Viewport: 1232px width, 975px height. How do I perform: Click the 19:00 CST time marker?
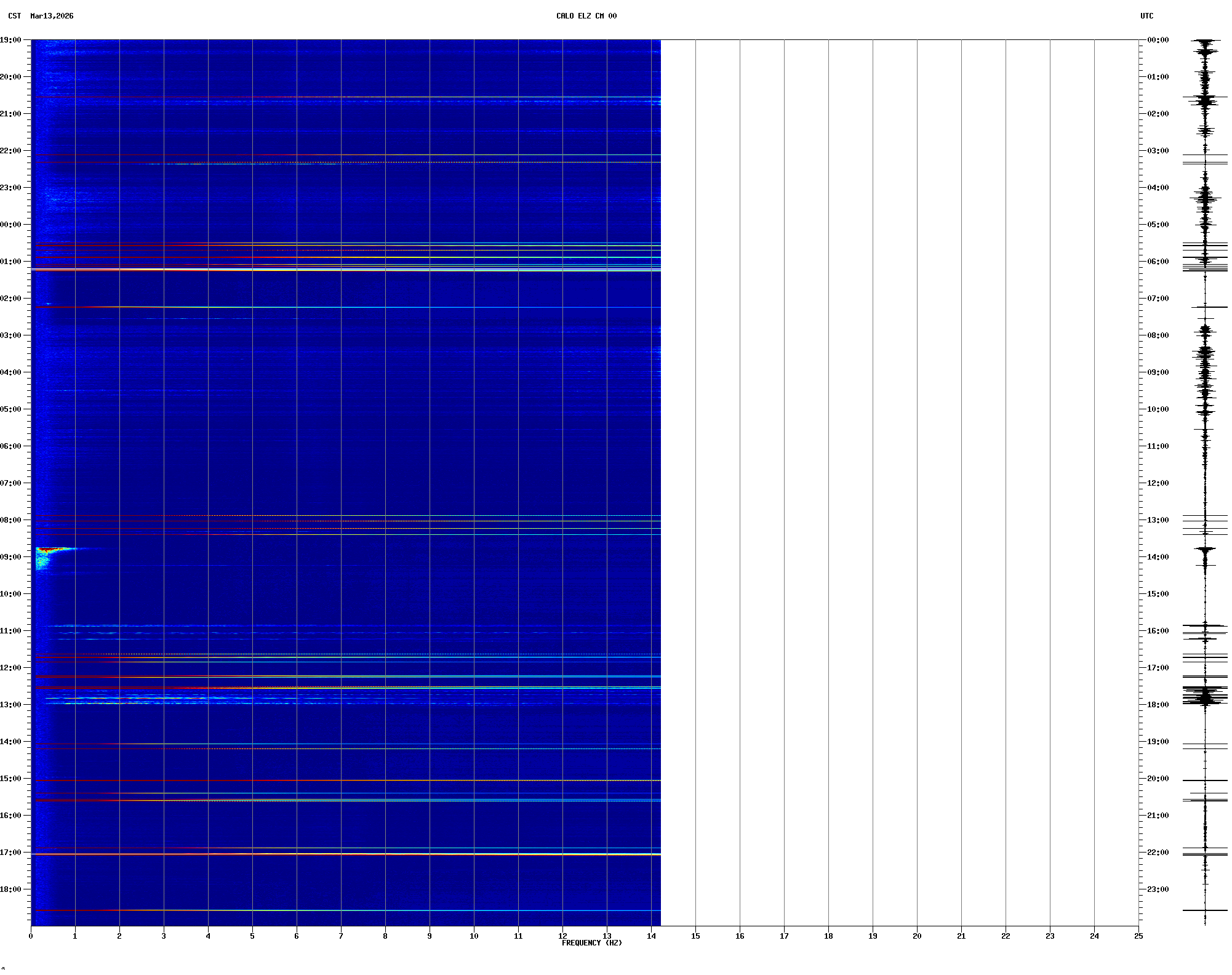tap(11, 40)
